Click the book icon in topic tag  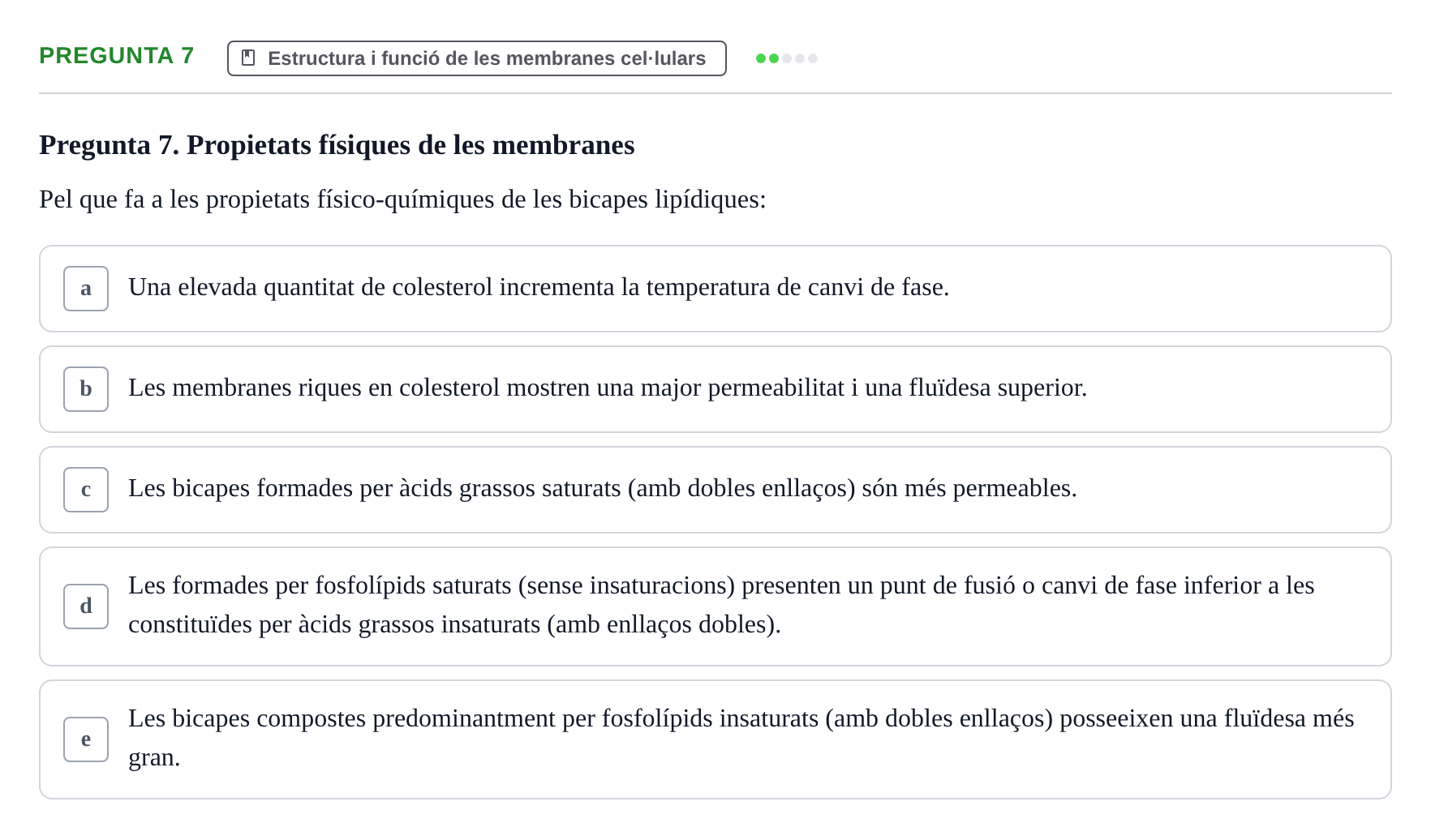[249, 58]
